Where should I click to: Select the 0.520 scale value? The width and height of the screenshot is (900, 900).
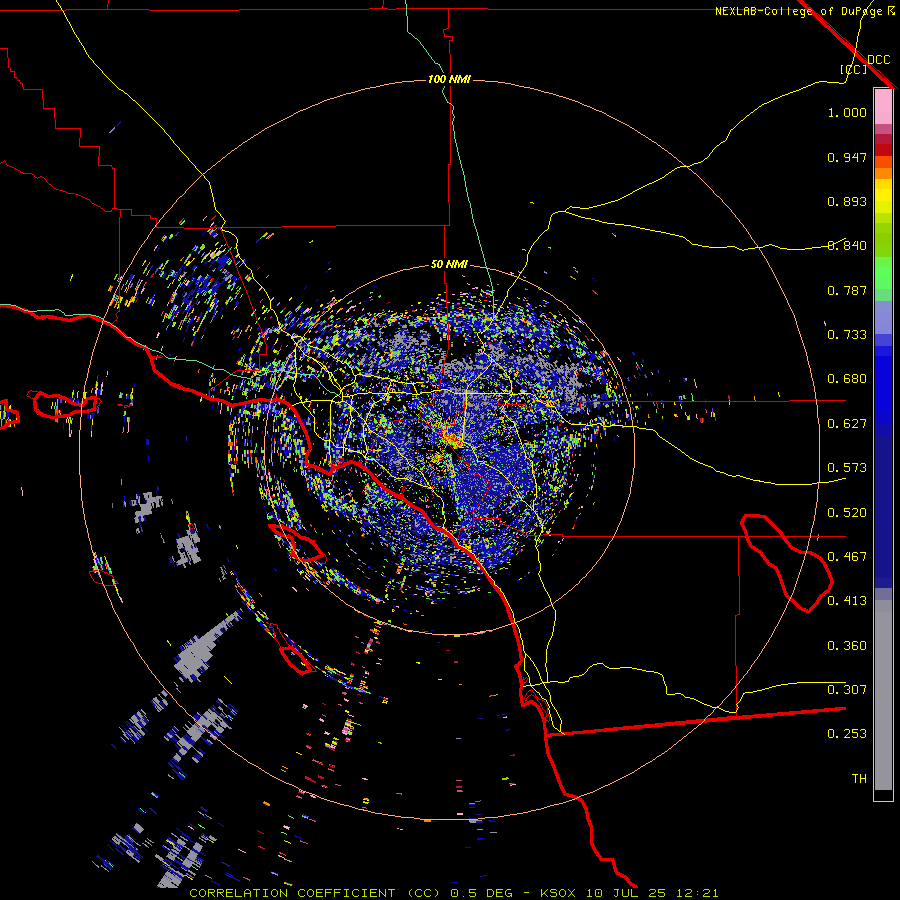[847, 513]
